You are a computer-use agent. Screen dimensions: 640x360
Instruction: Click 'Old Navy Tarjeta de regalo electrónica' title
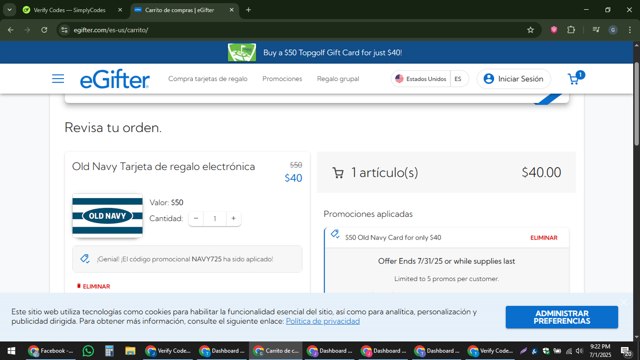point(164,167)
